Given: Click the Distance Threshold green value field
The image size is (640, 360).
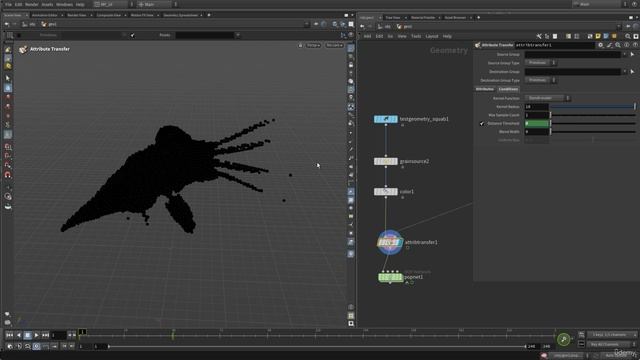Looking at the screenshot, I should [x=536, y=123].
